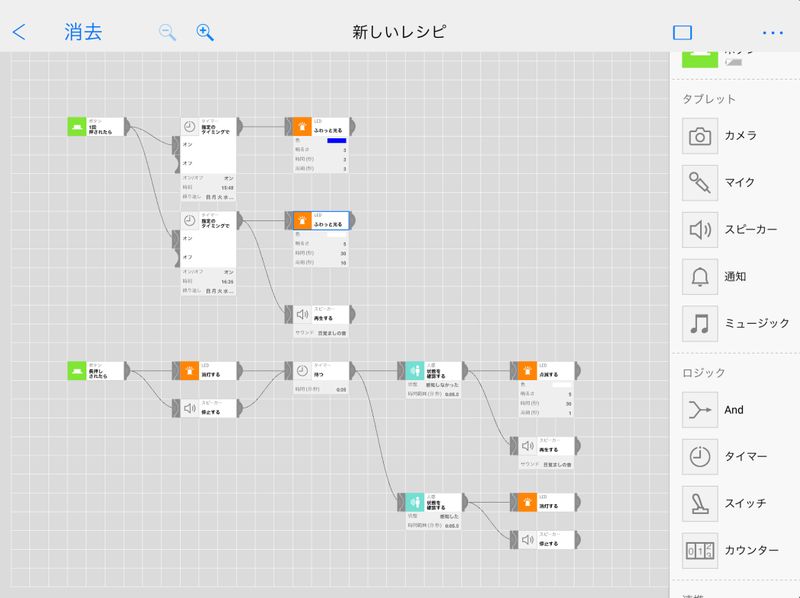This screenshot has height=598, width=800.
Task: Zoom out the canvas with minus magnifier
Action: click(167, 32)
